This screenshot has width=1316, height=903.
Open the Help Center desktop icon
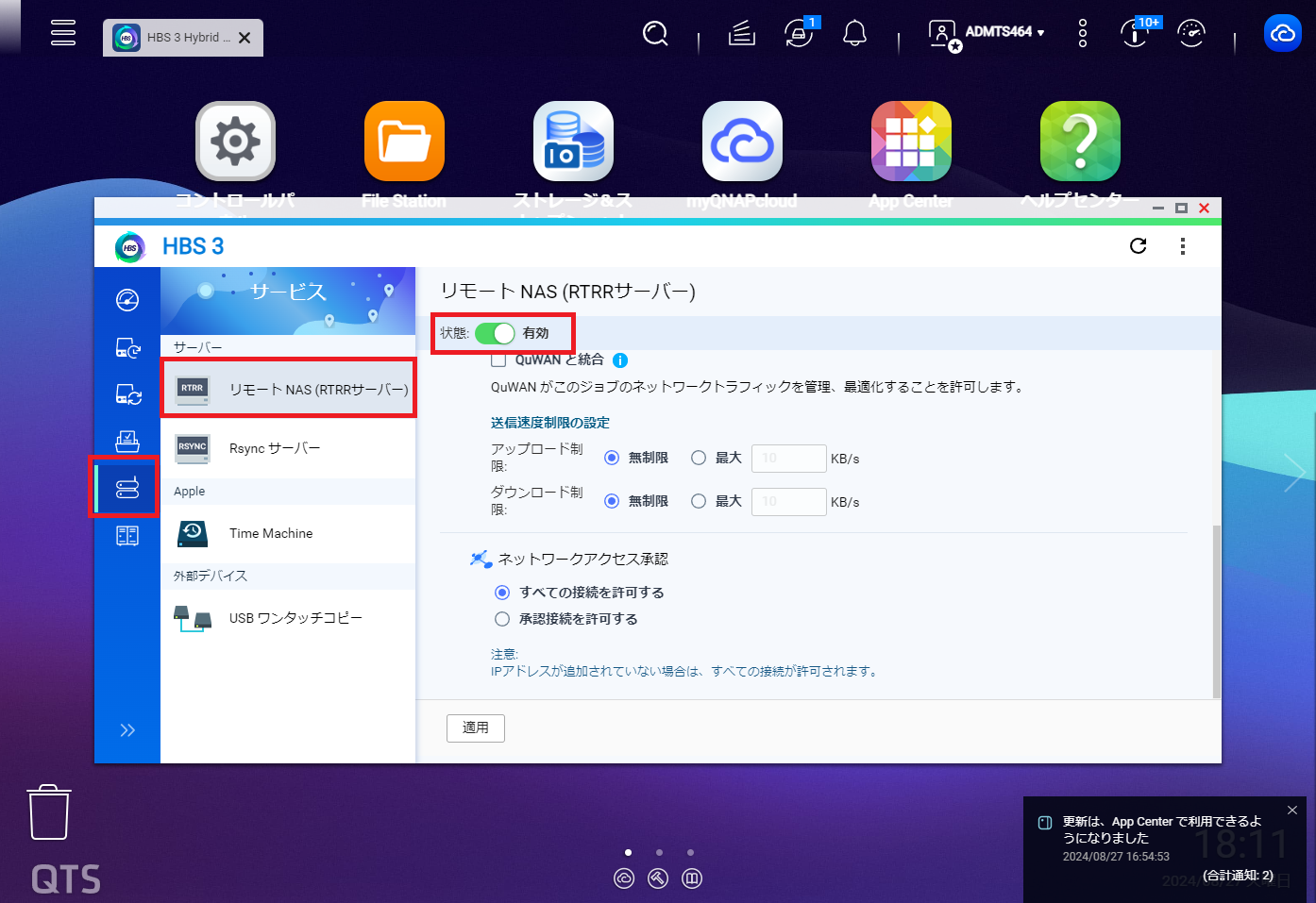(1080, 142)
